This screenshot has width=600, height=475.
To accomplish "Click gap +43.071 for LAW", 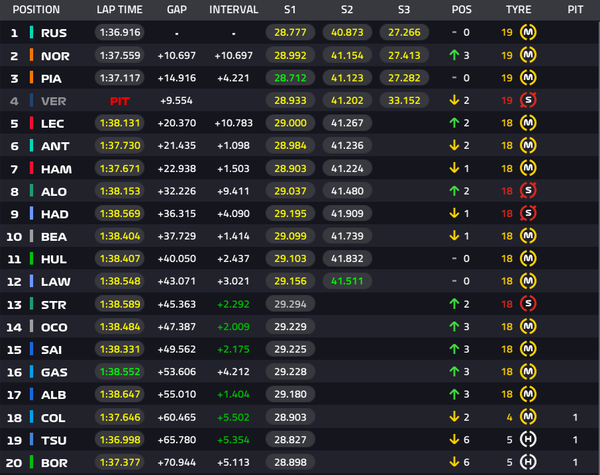I will click(177, 281).
